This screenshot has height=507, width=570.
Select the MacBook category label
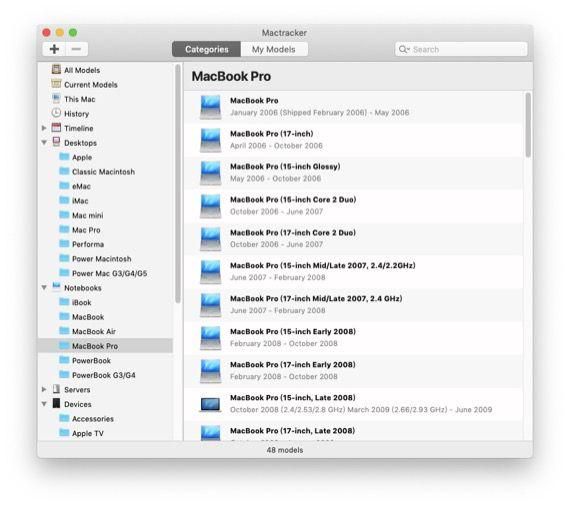point(88,317)
